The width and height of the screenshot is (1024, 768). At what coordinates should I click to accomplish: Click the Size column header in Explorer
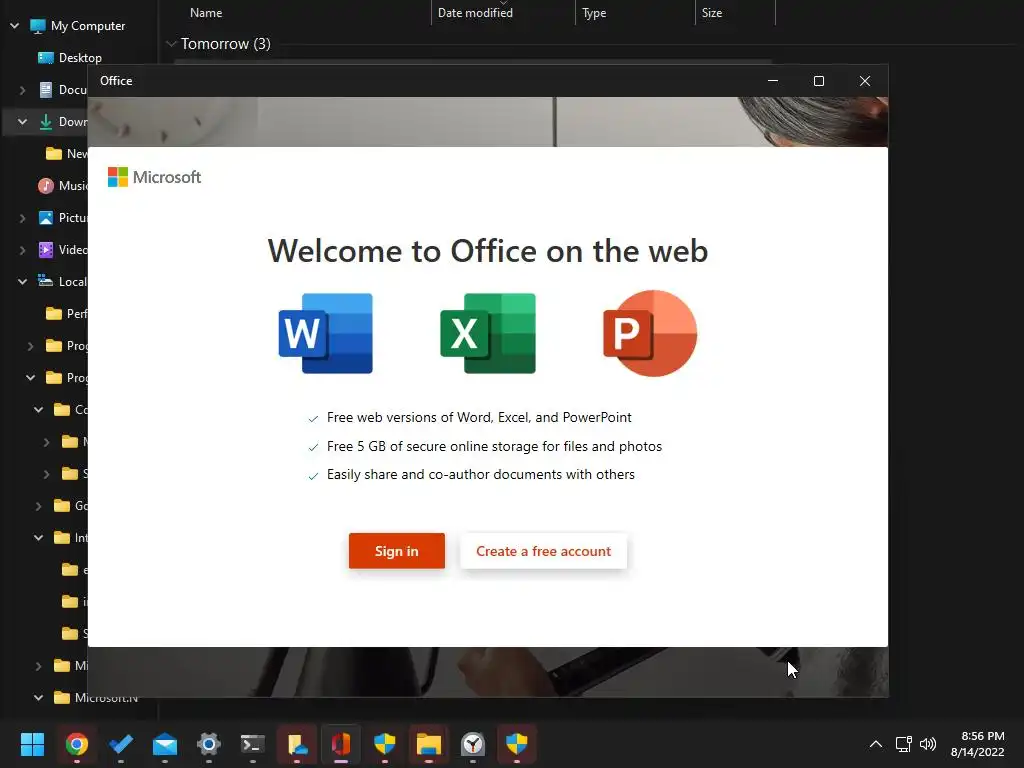[x=712, y=12]
